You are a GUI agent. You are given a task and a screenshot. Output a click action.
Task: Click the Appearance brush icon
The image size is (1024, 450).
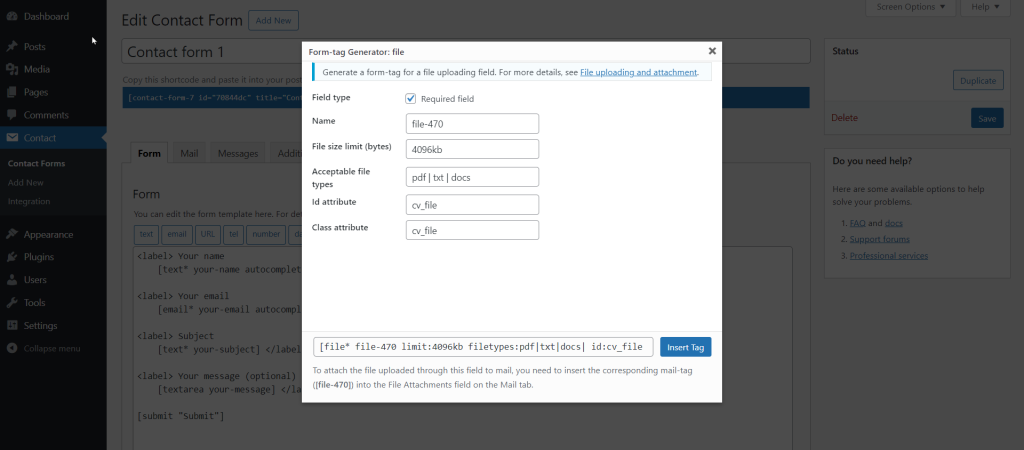point(12,235)
